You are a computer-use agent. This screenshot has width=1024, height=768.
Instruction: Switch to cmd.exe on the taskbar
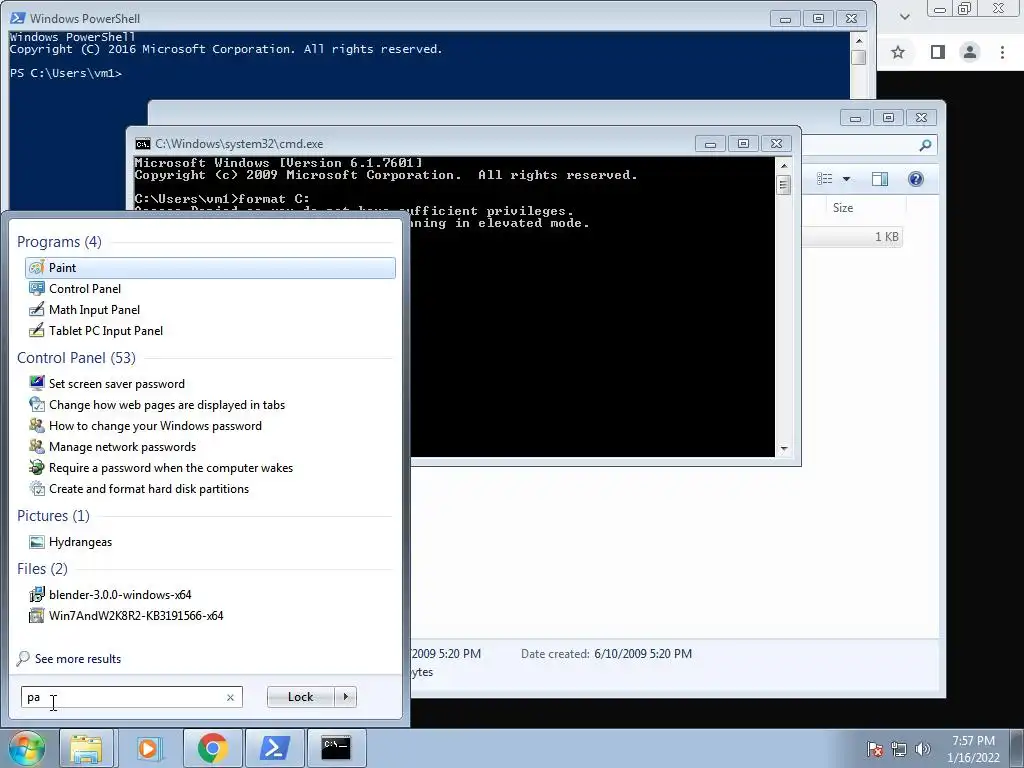(x=336, y=748)
